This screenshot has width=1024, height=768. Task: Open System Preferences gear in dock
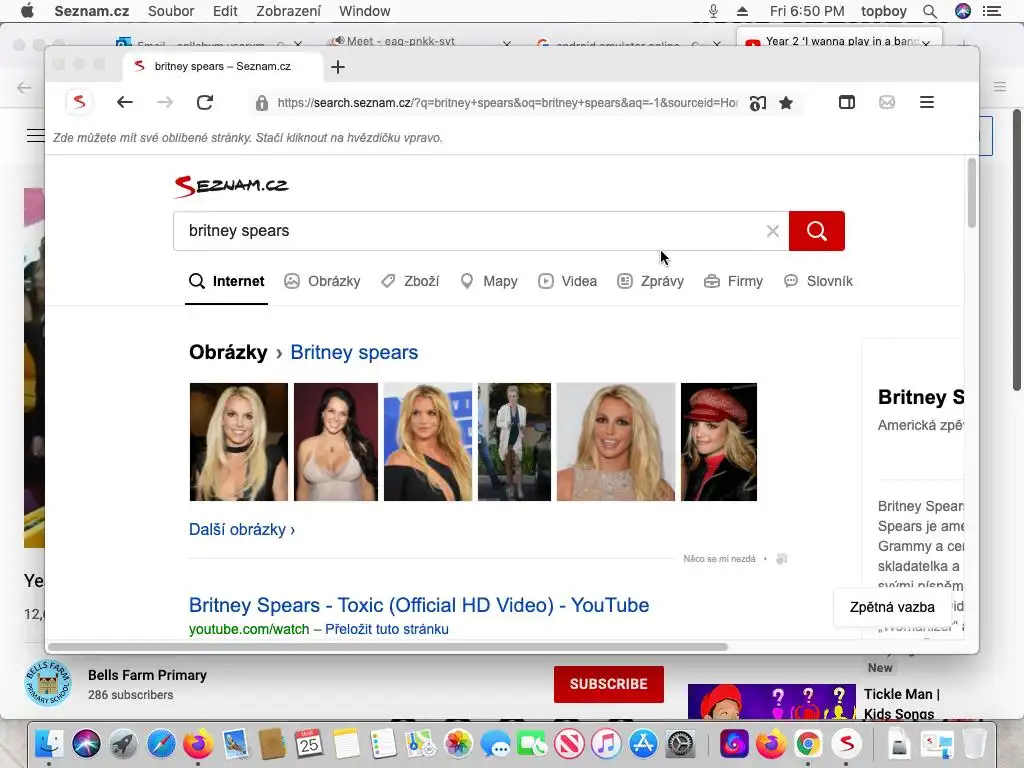point(680,744)
